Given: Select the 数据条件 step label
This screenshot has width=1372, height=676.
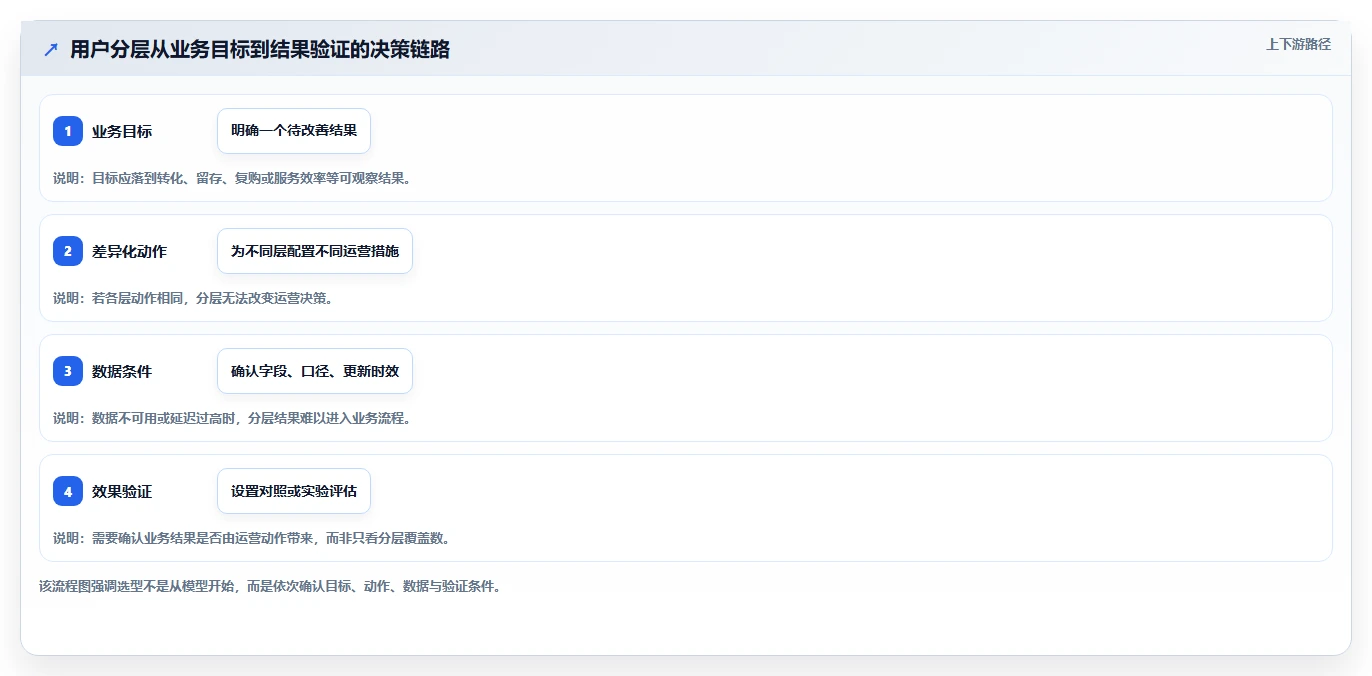Looking at the screenshot, I should 122,371.
